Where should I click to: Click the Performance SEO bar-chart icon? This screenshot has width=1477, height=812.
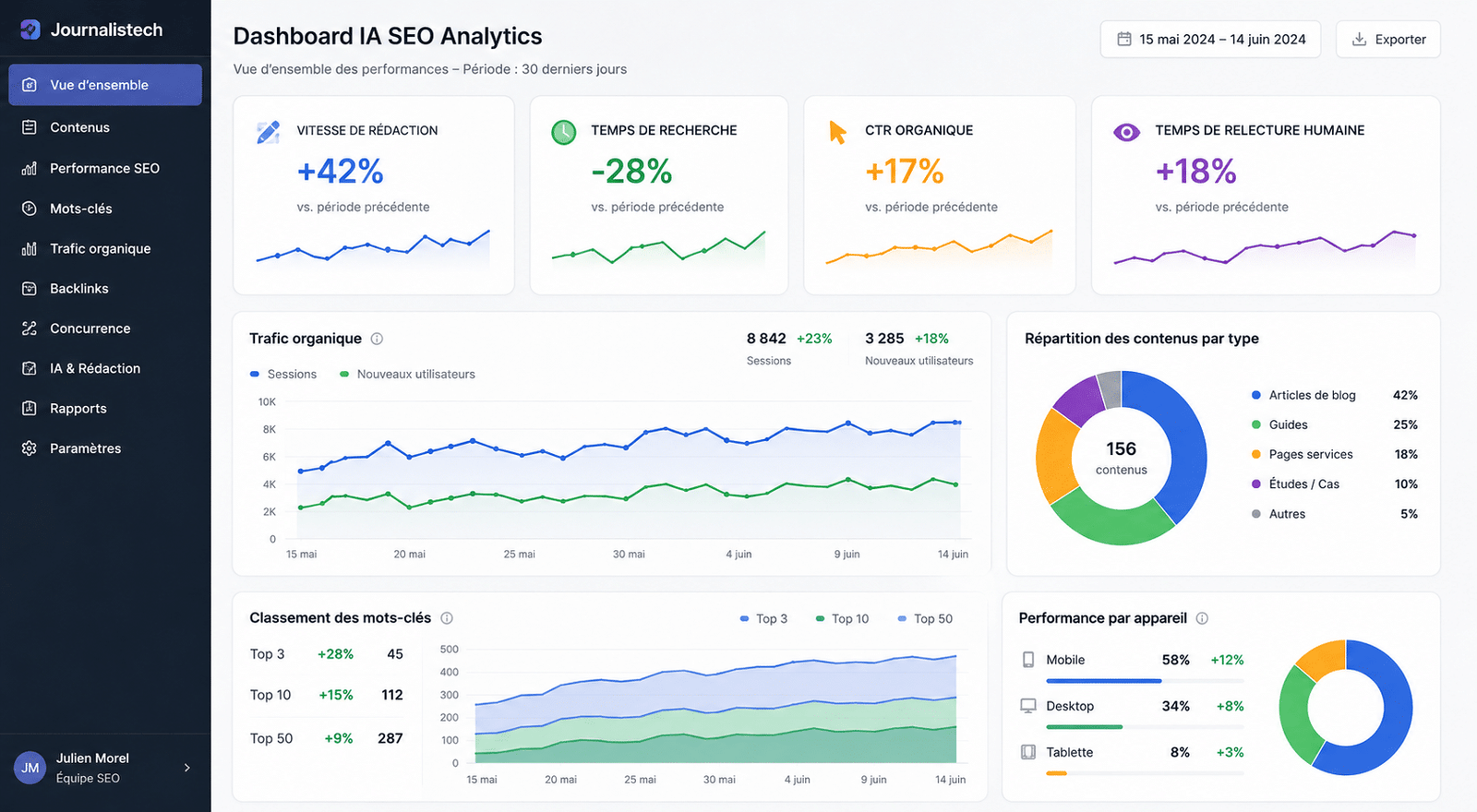tap(30, 168)
